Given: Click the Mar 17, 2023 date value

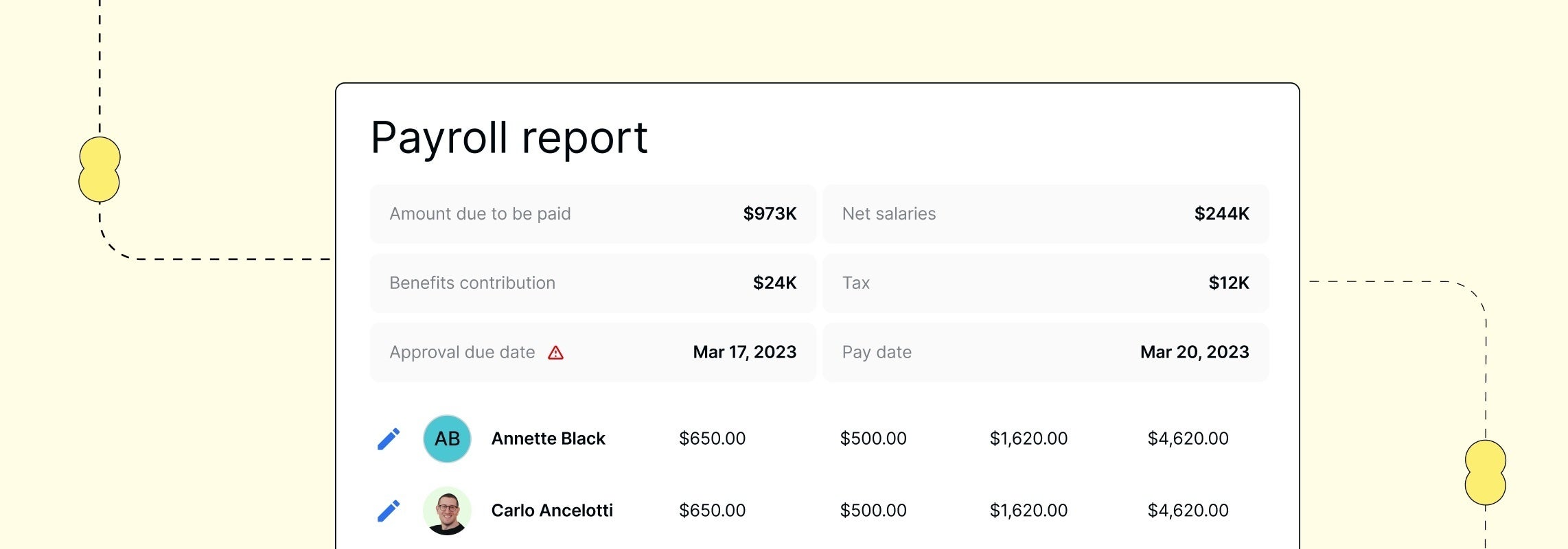Looking at the screenshot, I should 744,353.
